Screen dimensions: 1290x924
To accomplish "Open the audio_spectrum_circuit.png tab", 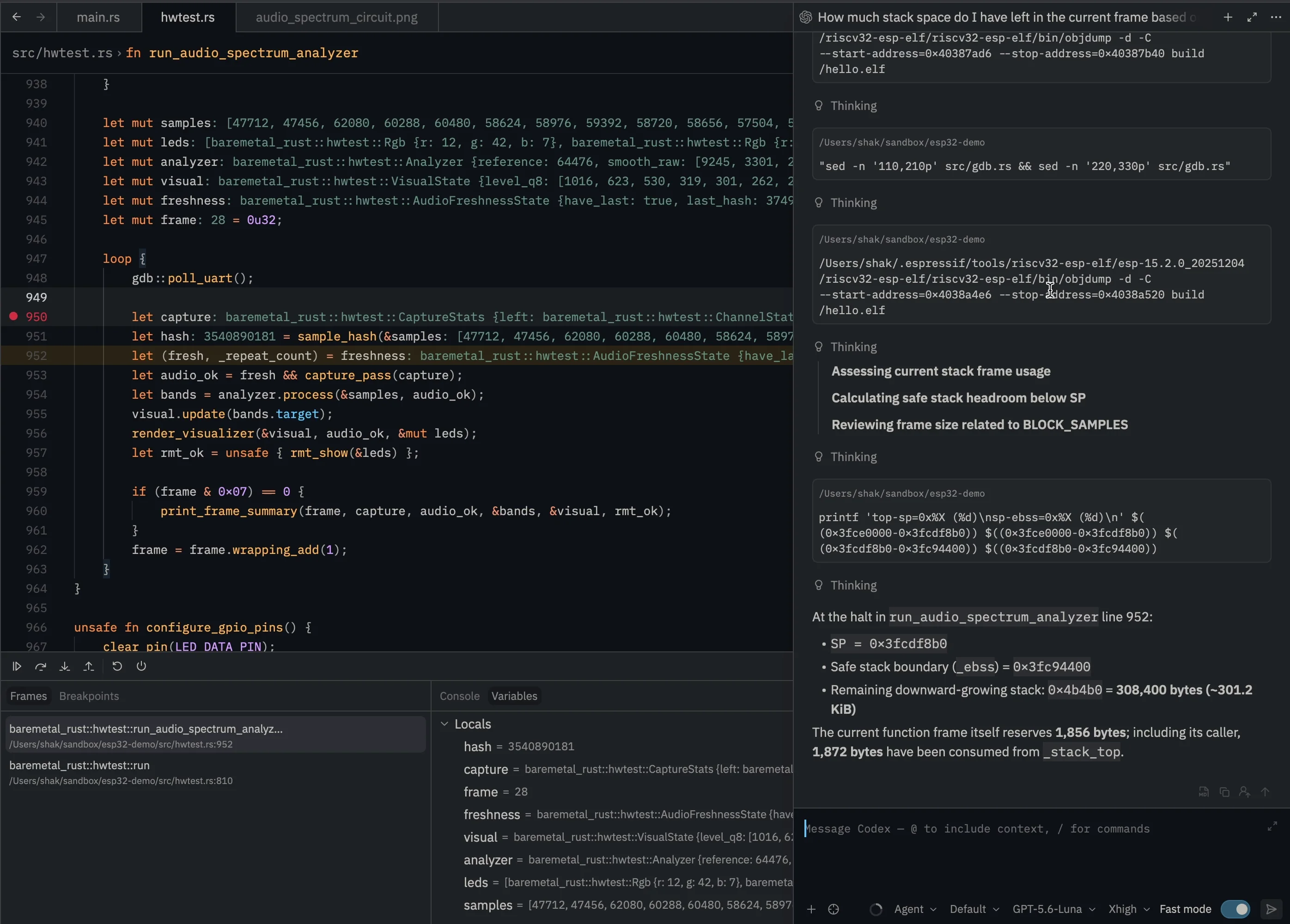I will click(337, 17).
